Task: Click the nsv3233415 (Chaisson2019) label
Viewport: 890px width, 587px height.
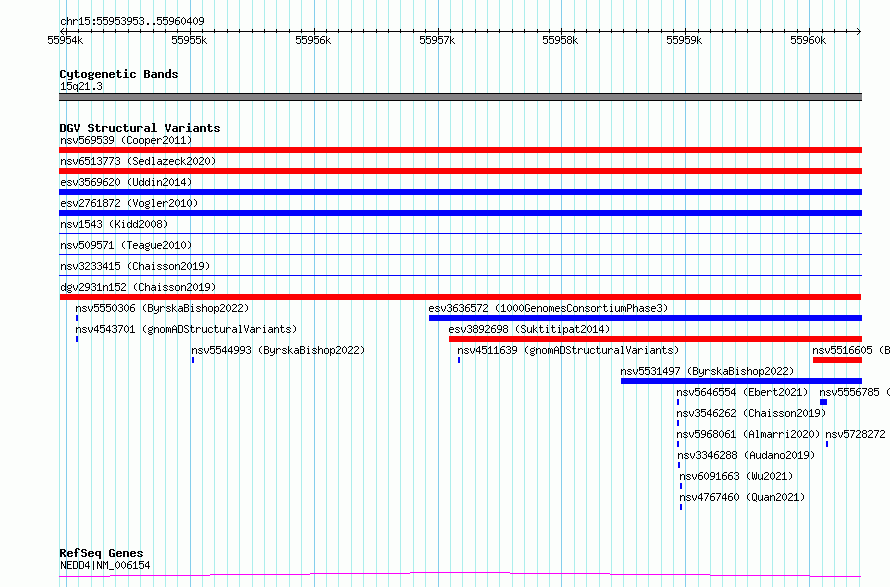Action: click(x=135, y=266)
